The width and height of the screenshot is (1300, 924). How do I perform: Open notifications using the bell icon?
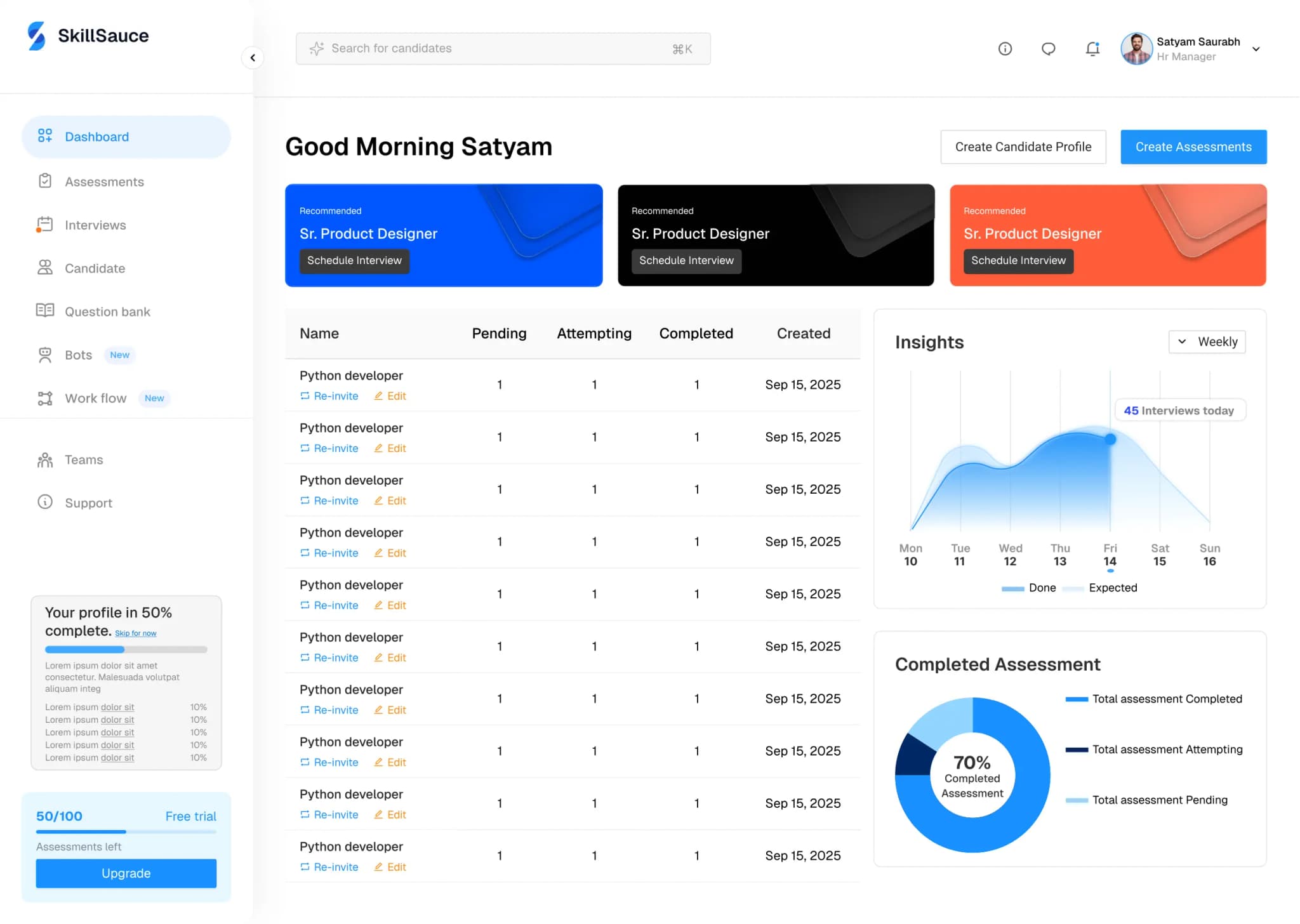(1092, 48)
